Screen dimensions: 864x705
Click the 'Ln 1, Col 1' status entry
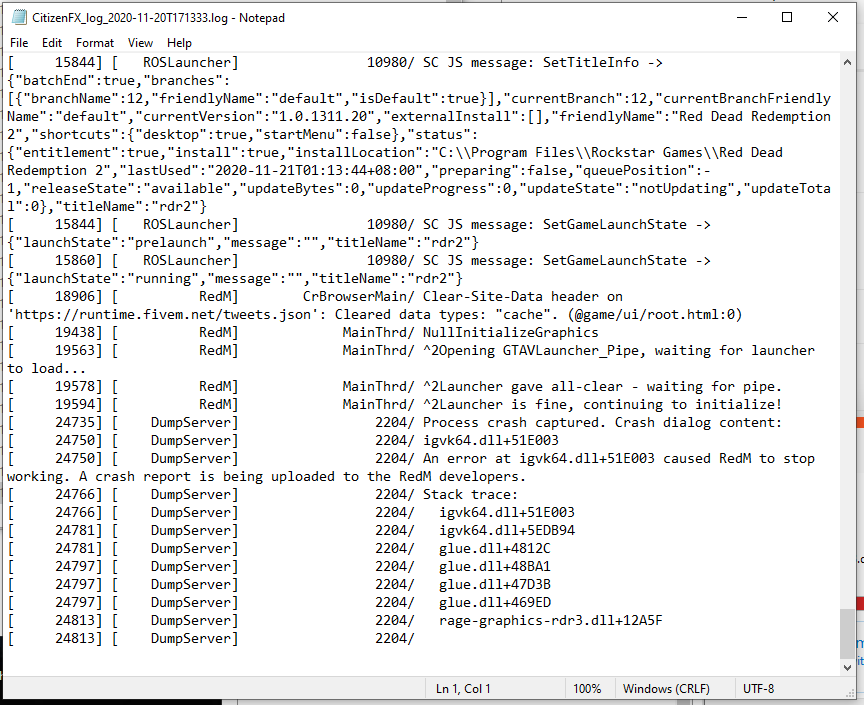463,688
